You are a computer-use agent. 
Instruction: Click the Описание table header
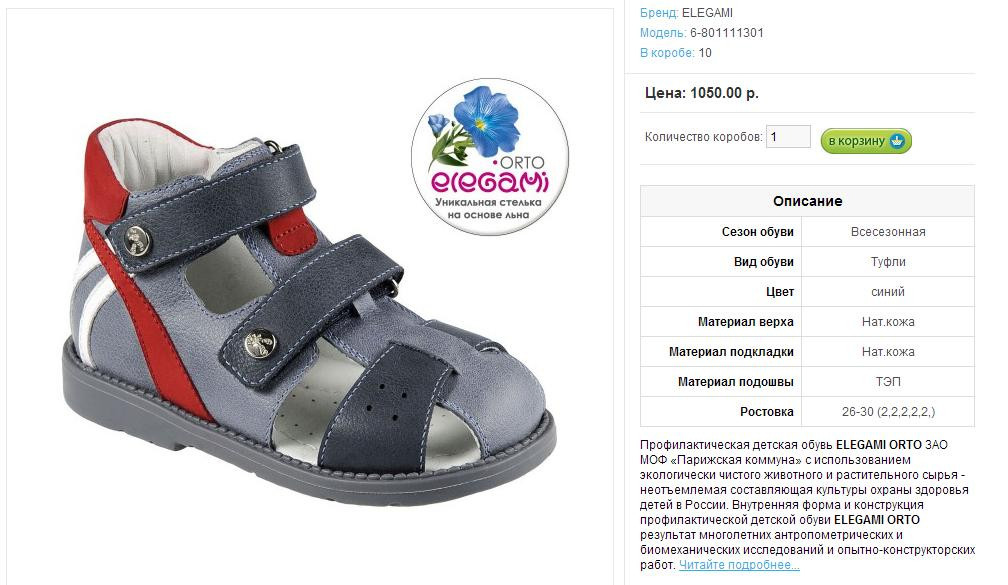pyautogui.click(x=807, y=201)
